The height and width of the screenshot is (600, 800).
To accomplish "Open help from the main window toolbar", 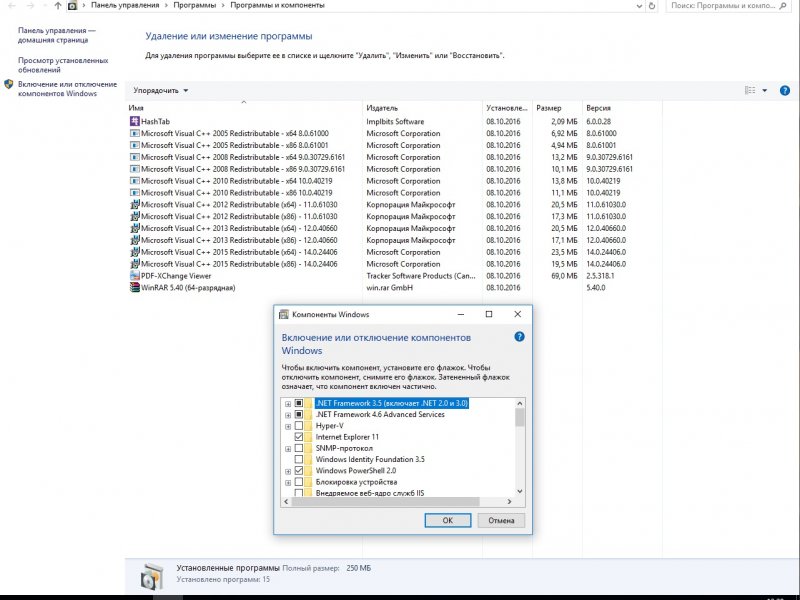I will point(785,90).
